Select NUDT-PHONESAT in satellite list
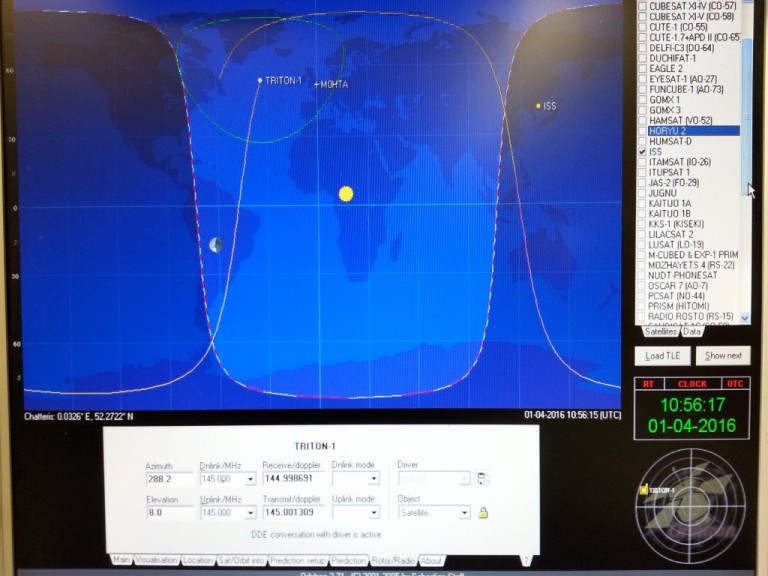768x576 pixels. click(682, 275)
